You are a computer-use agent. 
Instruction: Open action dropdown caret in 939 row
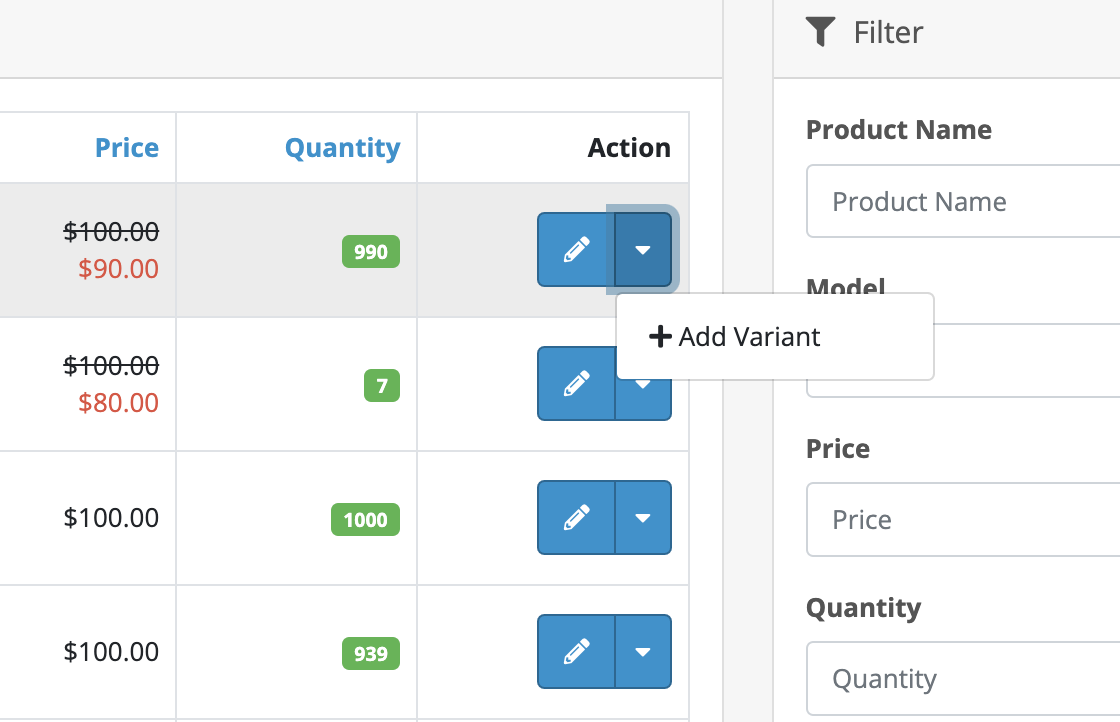coord(643,651)
